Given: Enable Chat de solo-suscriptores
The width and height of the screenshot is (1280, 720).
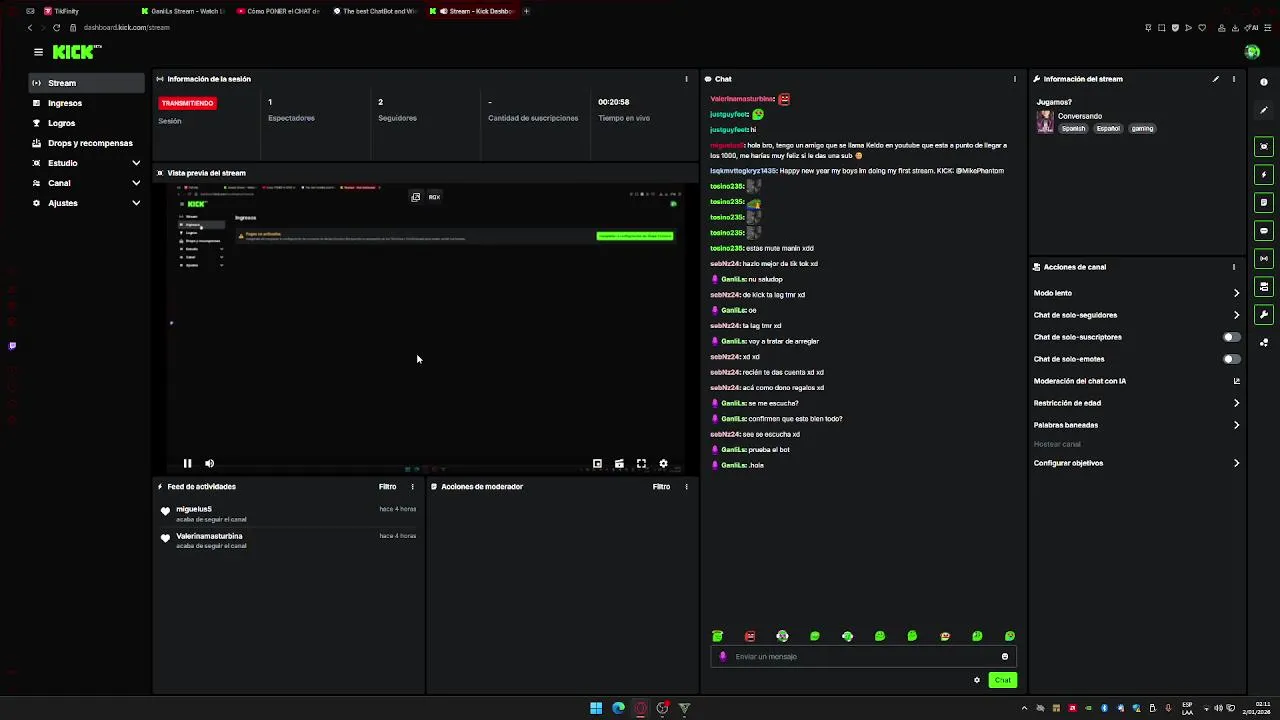Looking at the screenshot, I should coord(1232,337).
